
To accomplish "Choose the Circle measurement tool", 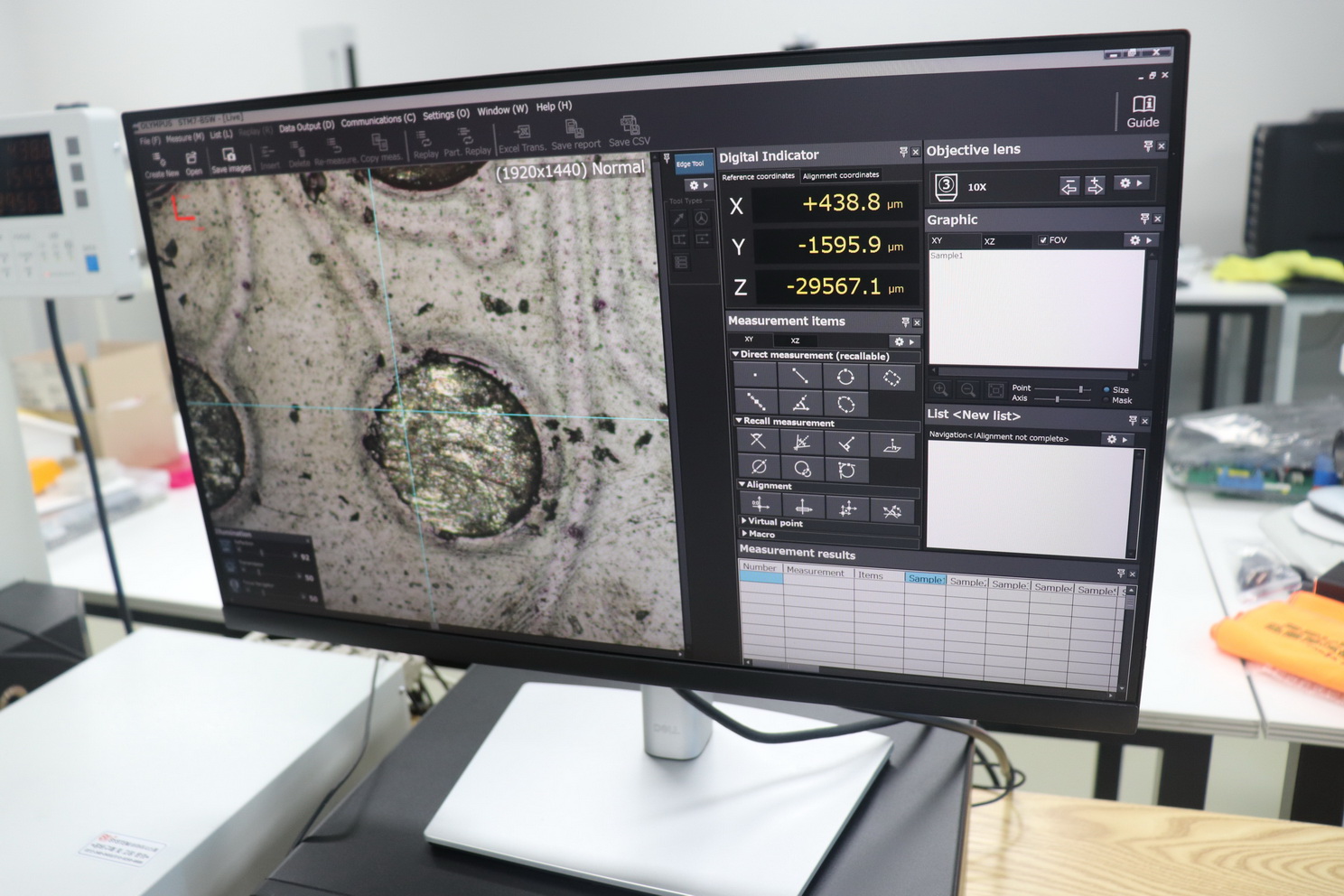I will pos(845,377).
